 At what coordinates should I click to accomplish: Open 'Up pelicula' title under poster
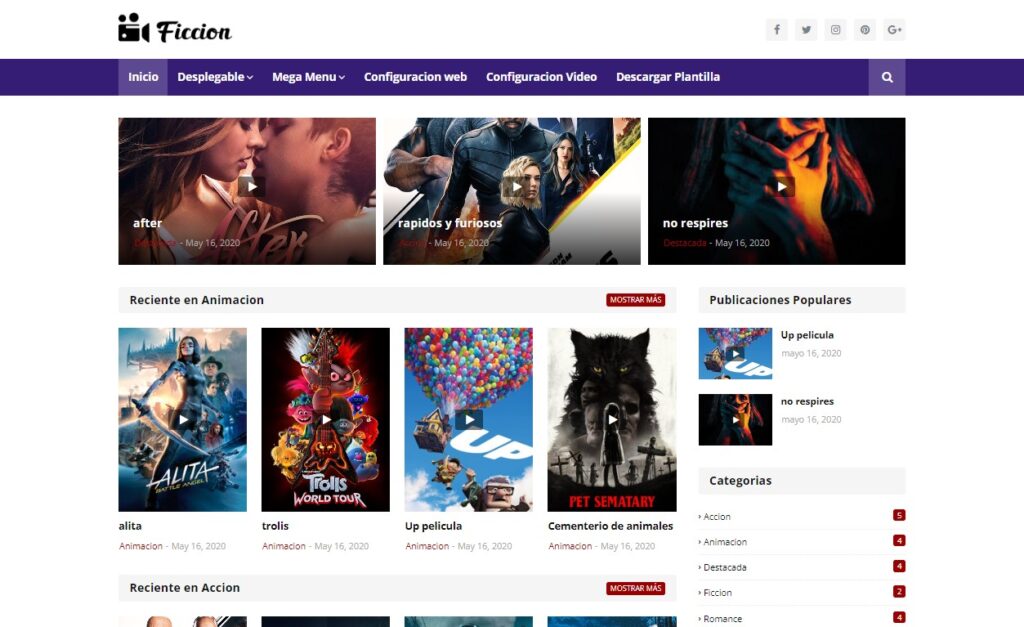(x=433, y=526)
